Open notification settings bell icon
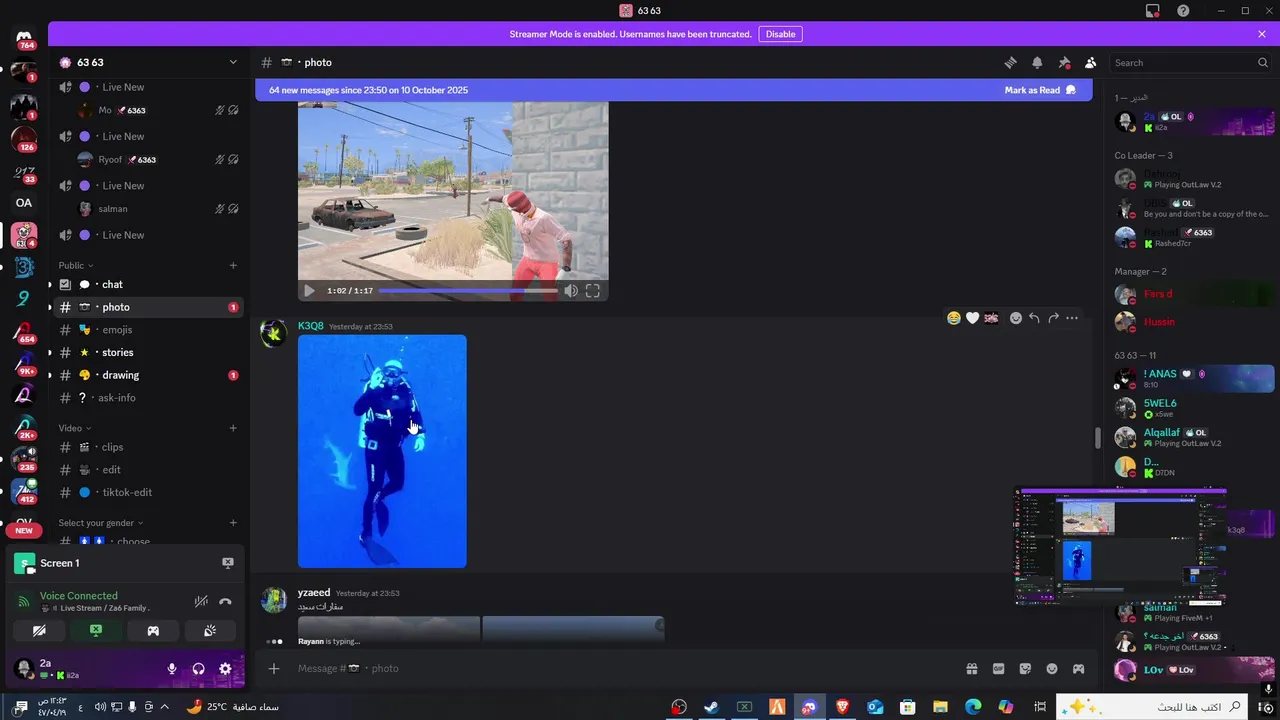The height and width of the screenshot is (720, 1280). click(1037, 62)
